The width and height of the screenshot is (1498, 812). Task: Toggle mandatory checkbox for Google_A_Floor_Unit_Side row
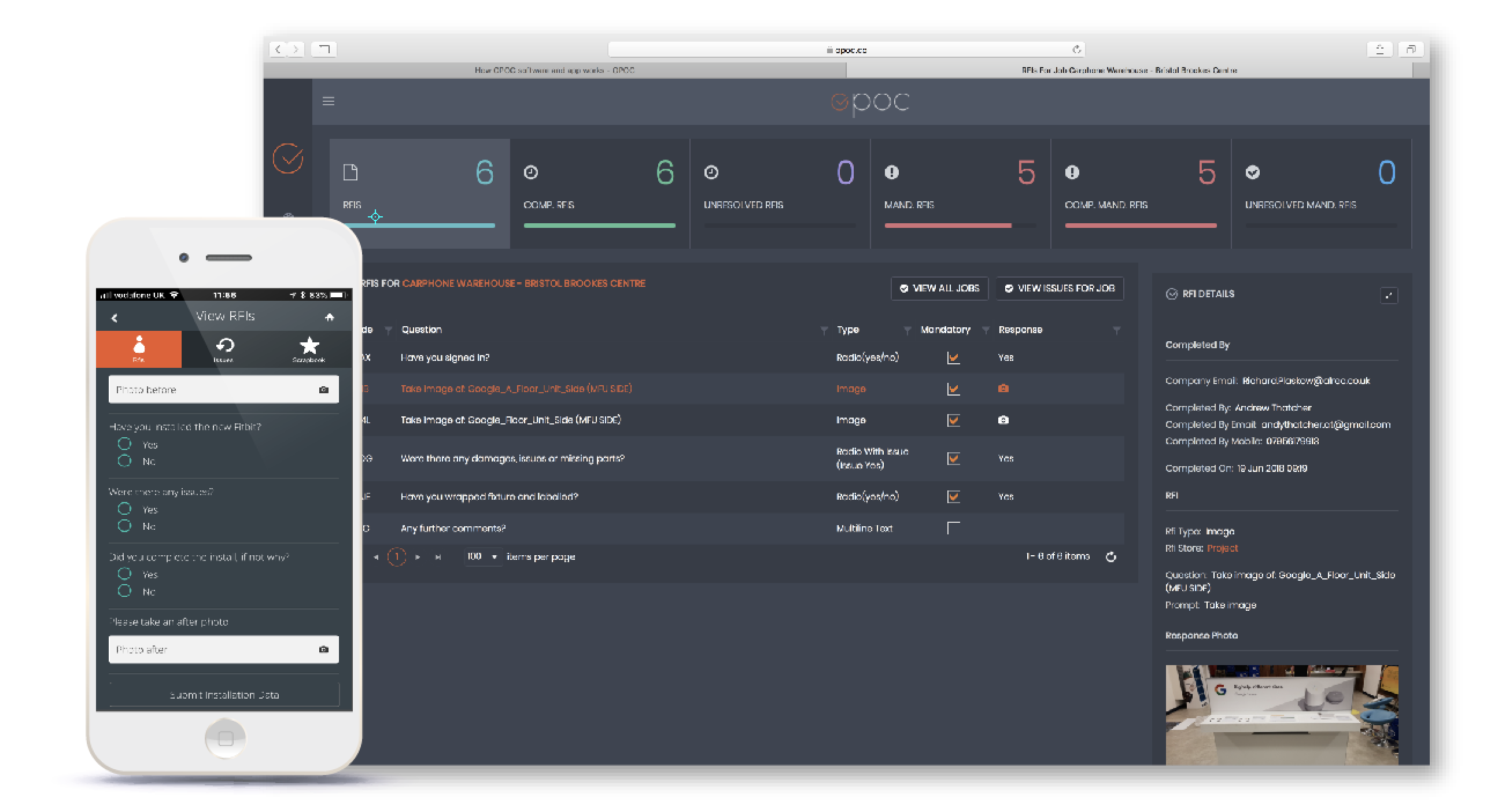coord(953,389)
